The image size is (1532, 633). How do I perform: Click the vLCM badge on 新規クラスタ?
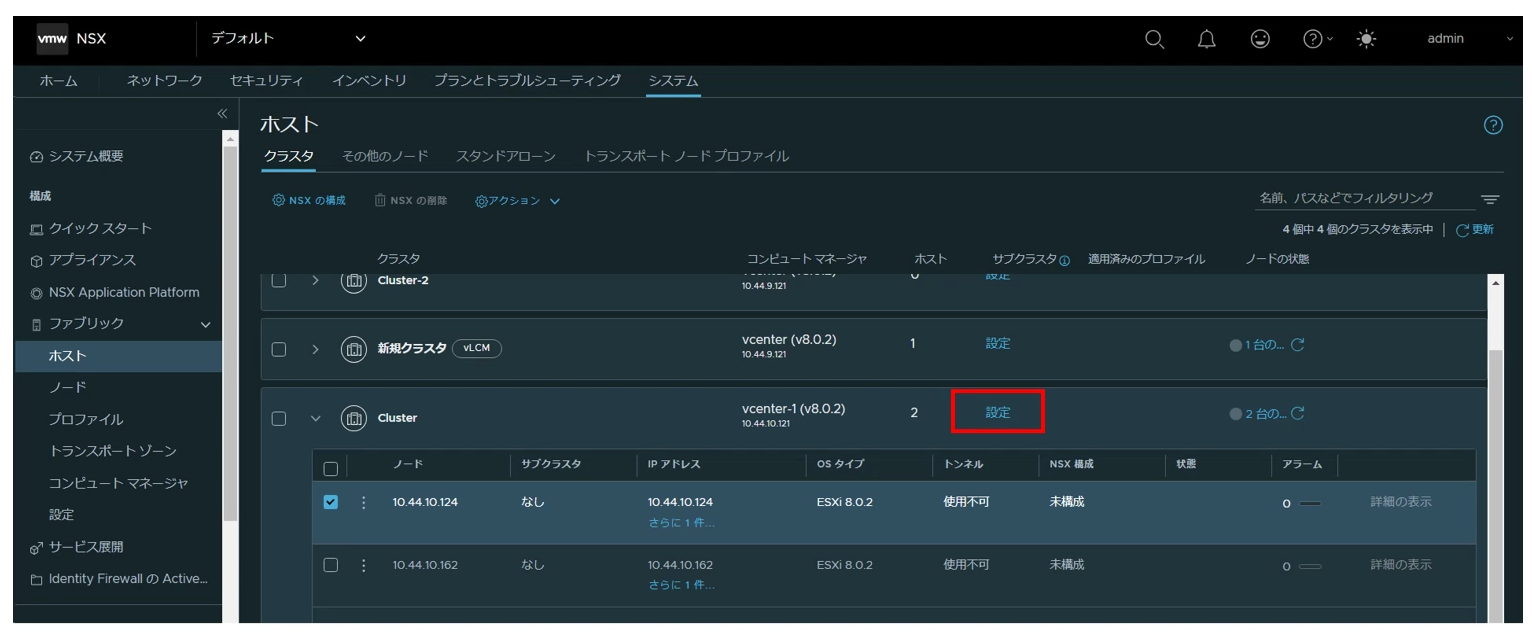(477, 349)
